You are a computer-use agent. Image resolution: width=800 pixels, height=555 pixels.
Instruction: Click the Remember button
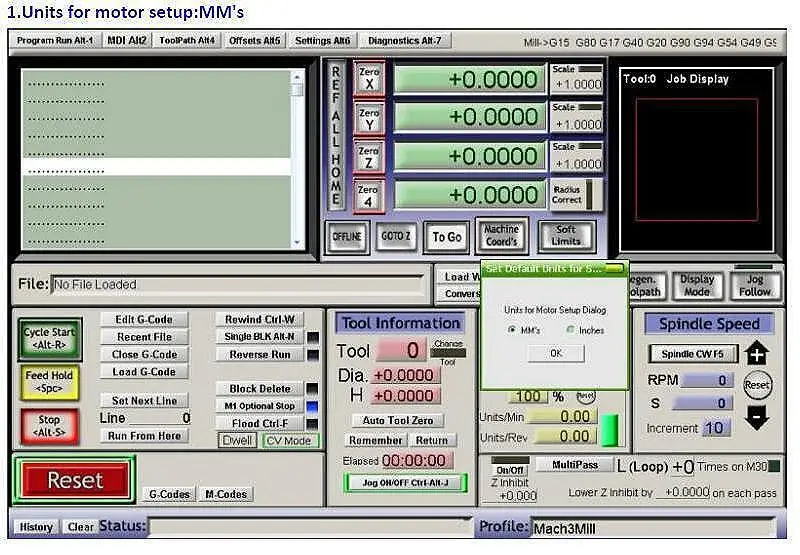click(376, 440)
